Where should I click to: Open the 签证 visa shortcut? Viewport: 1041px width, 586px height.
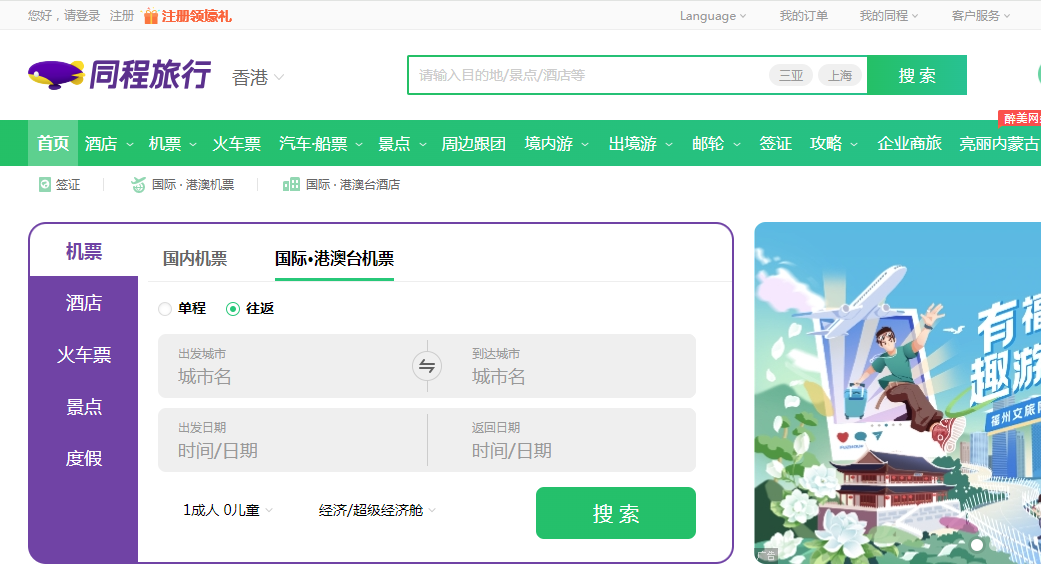(60, 184)
